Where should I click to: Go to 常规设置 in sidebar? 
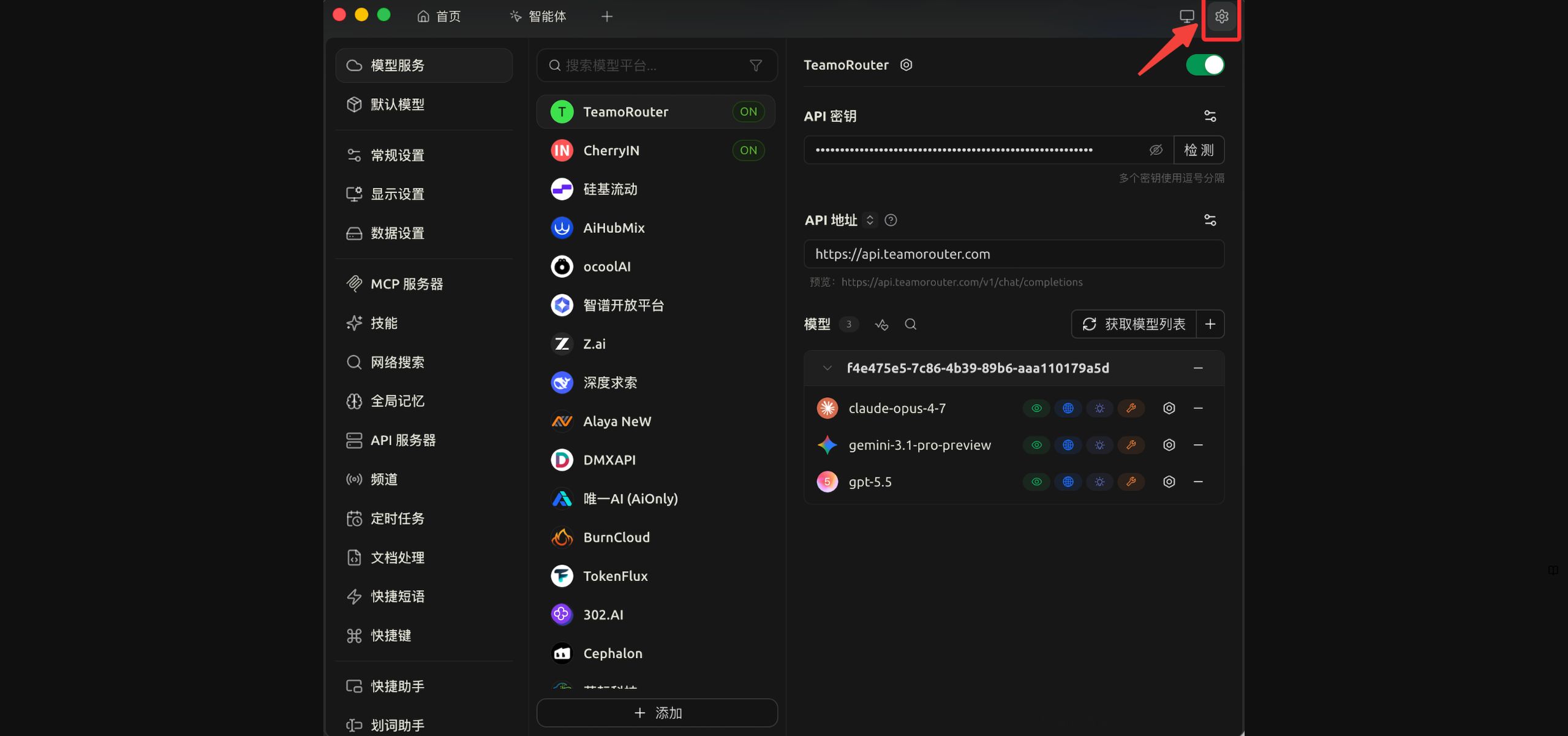(424, 156)
